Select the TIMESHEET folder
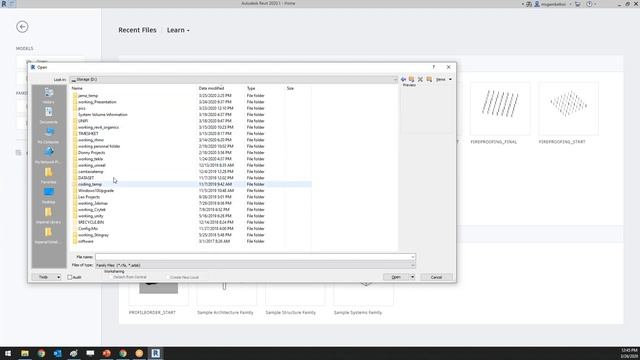The height and width of the screenshot is (360, 640). 88,133
